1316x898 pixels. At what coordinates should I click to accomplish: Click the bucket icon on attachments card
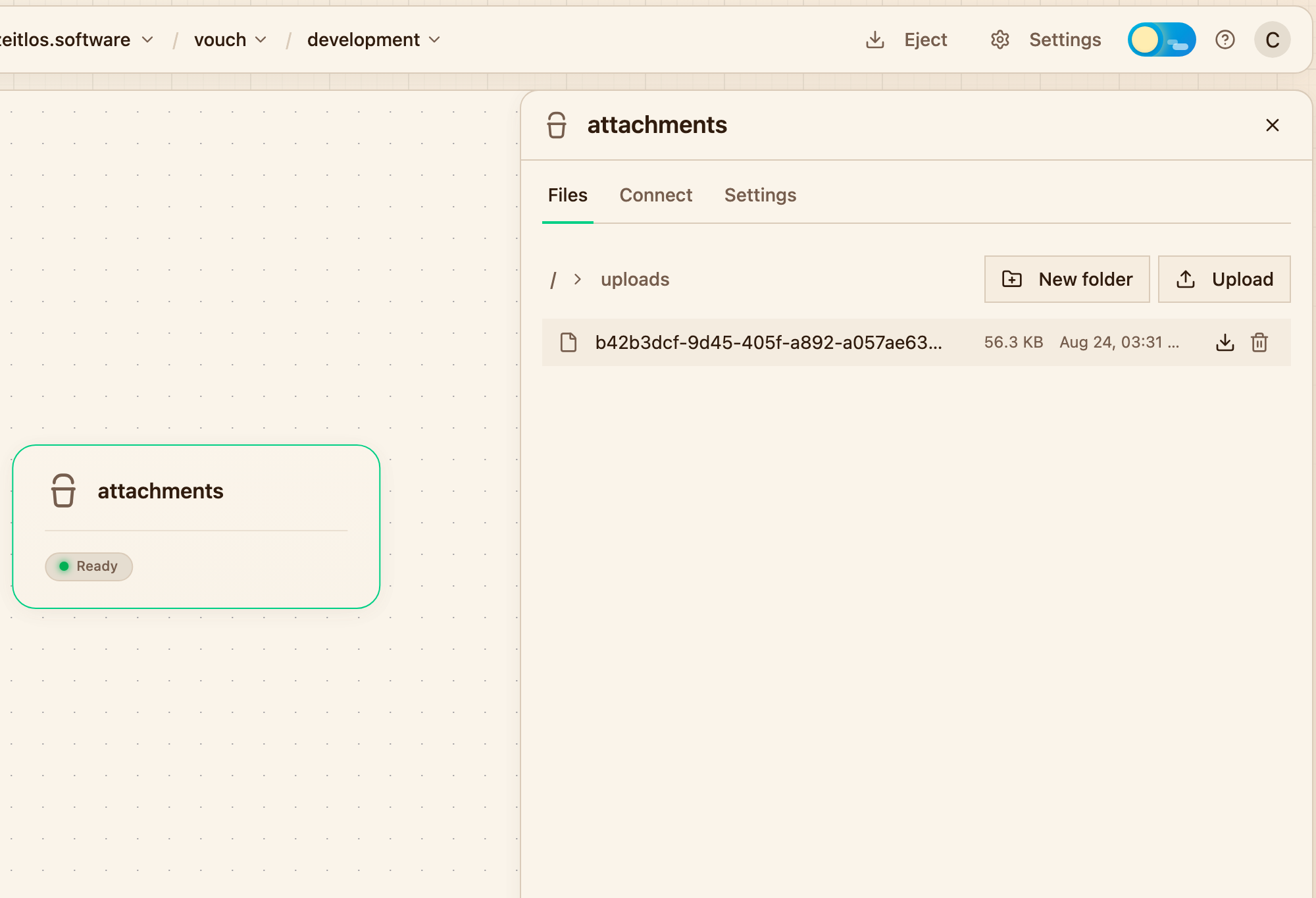pyautogui.click(x=63, y=490)
